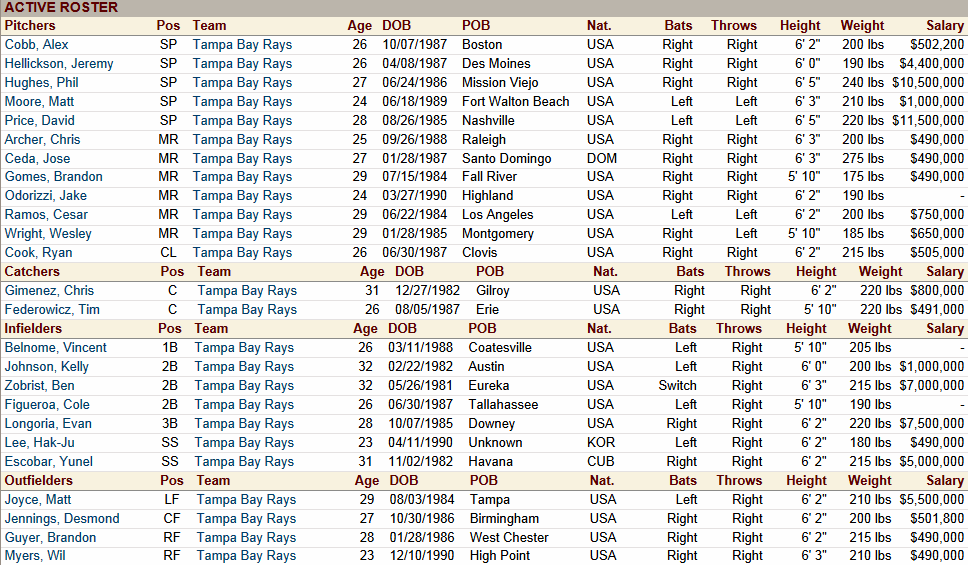Click the Bats header in Infielders section

point(683,328)
